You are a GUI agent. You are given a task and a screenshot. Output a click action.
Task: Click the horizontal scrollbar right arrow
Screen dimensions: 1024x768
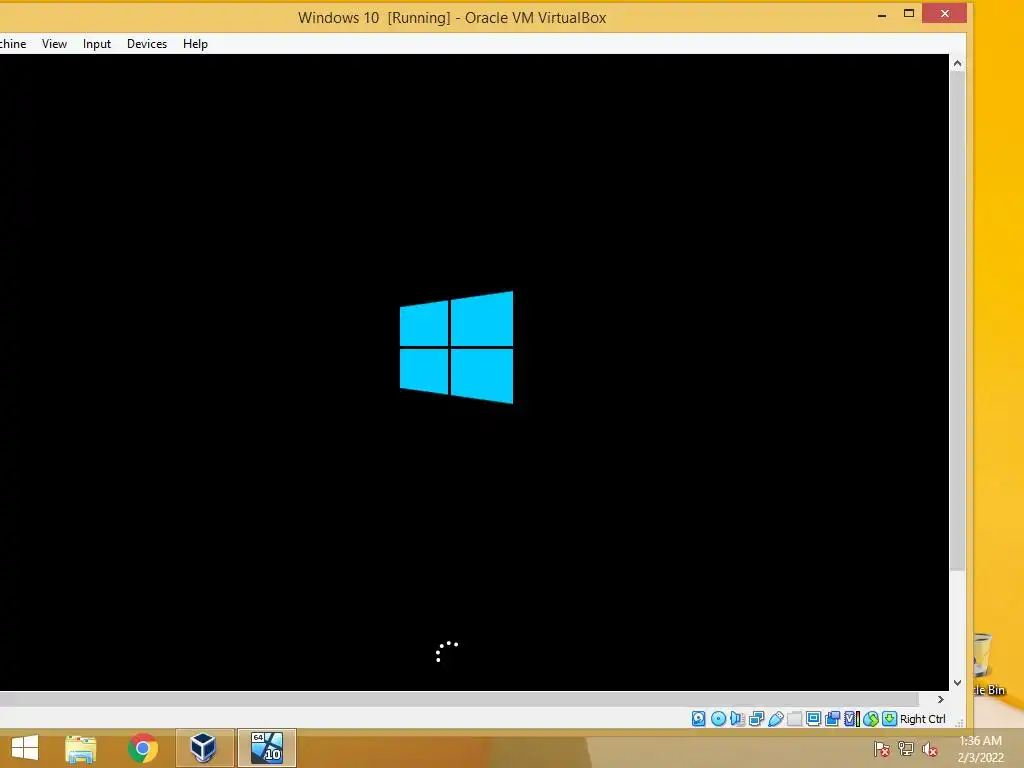[941, 699]
